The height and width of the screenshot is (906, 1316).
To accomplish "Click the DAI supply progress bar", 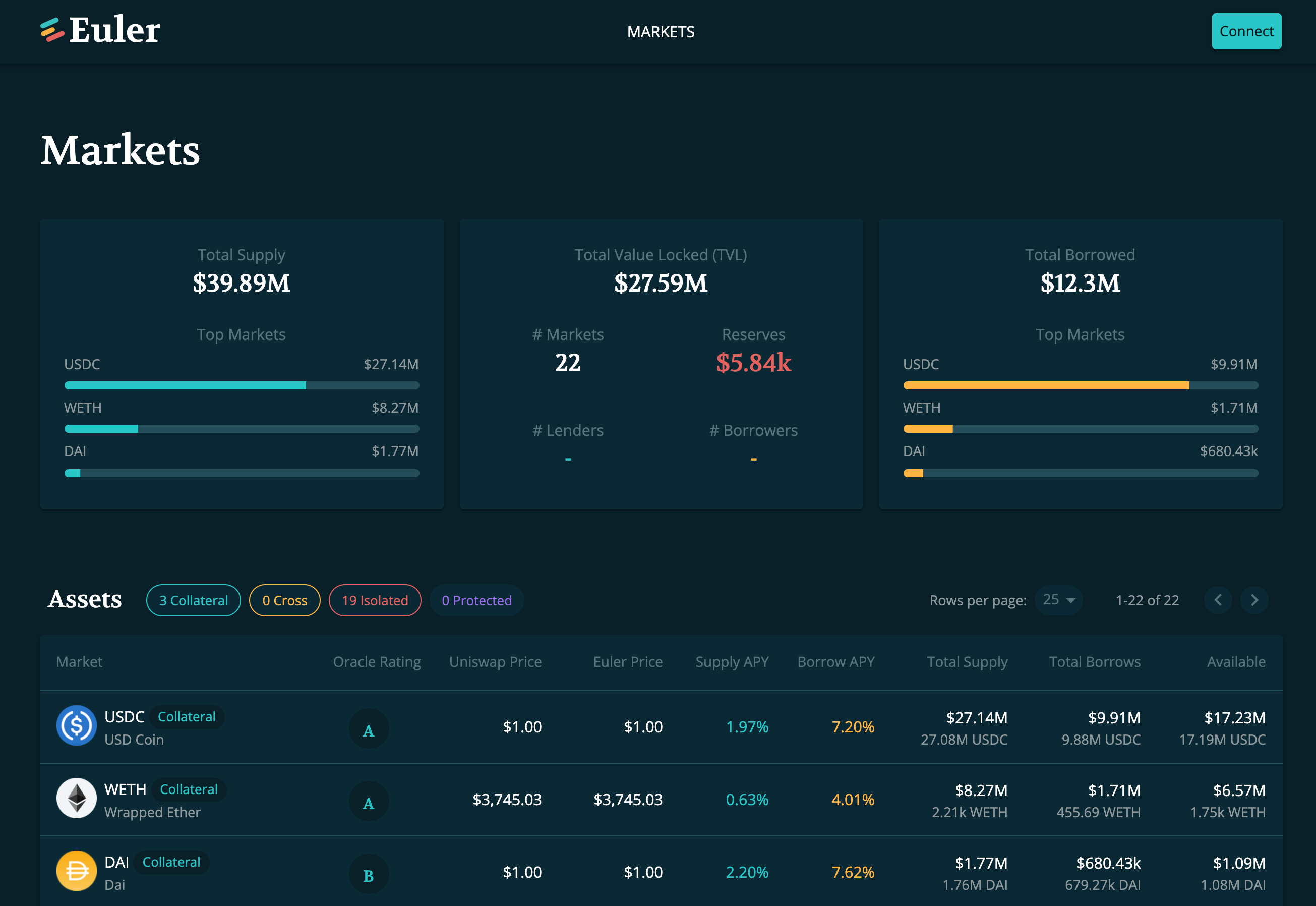I will (x=242, y=473).
